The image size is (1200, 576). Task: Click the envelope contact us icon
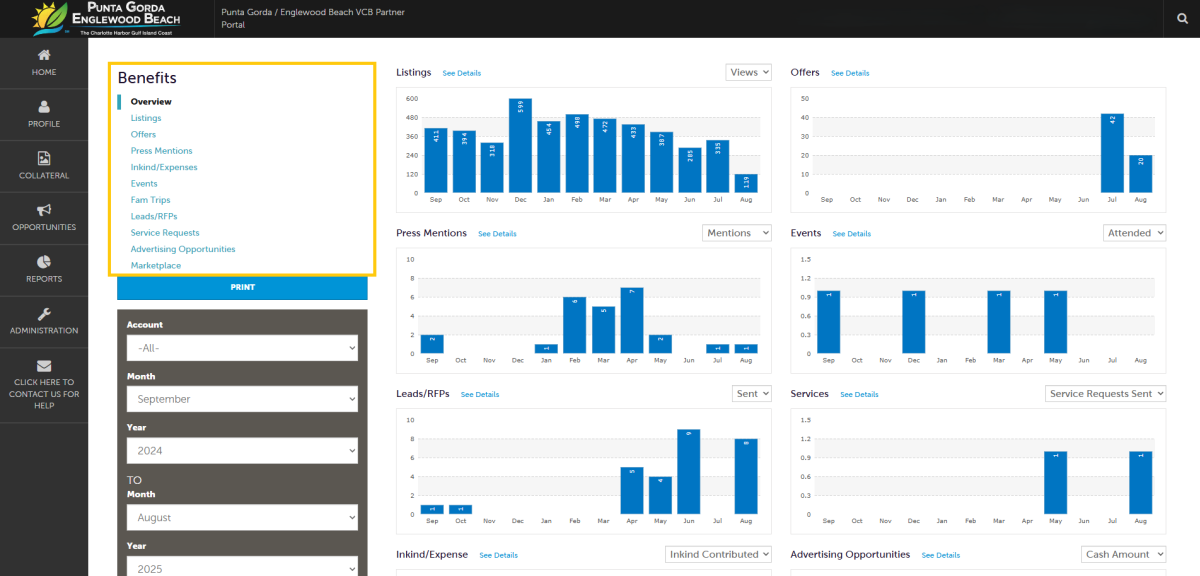[x=44, y=366]
